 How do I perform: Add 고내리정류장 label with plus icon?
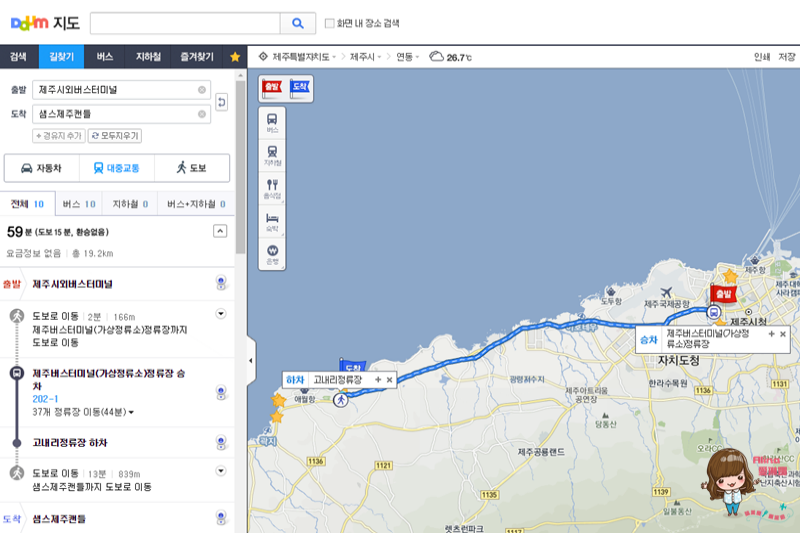378,380
